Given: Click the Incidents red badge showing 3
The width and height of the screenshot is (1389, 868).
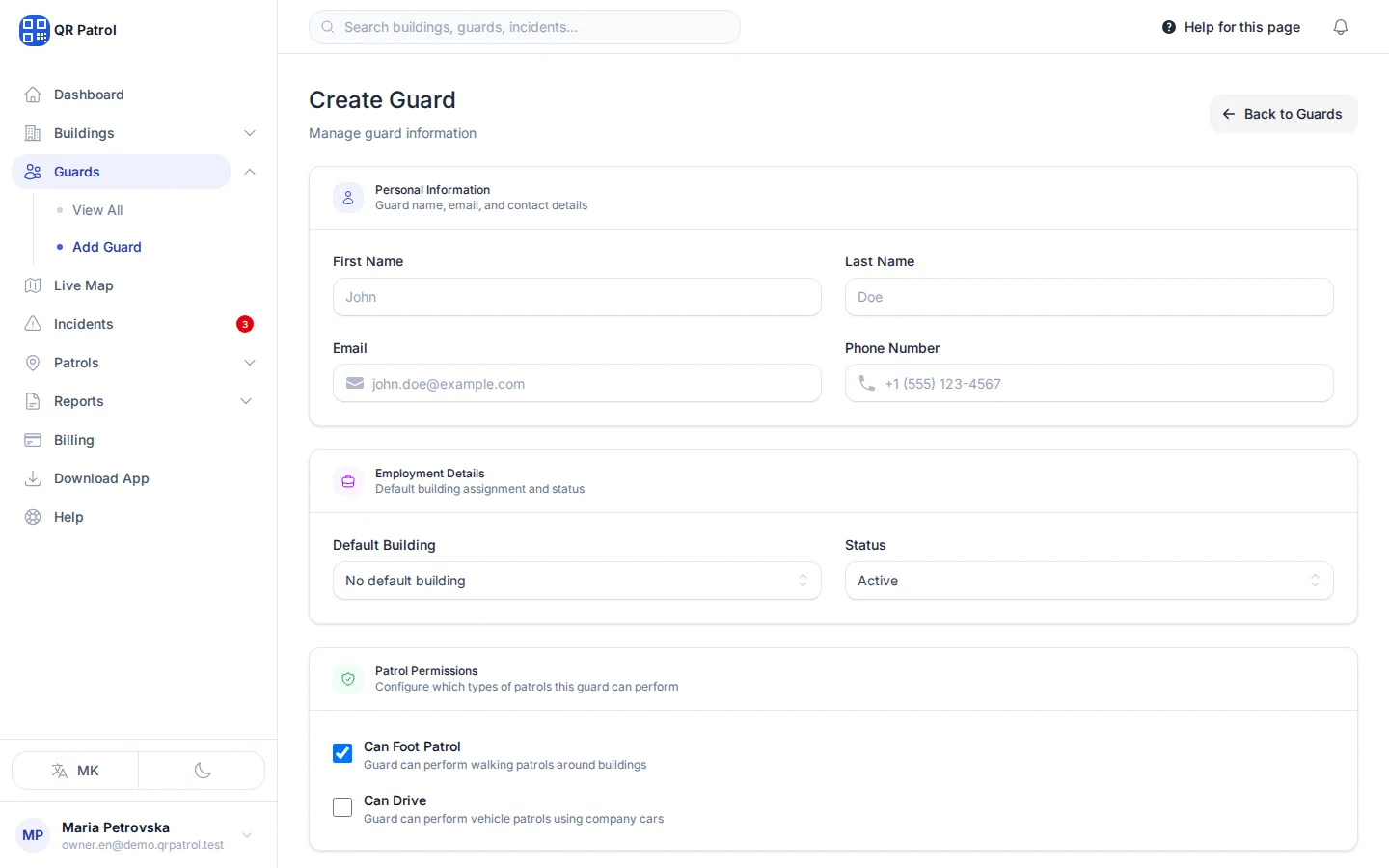Looking at the screenshot, I should pos(245,324).
